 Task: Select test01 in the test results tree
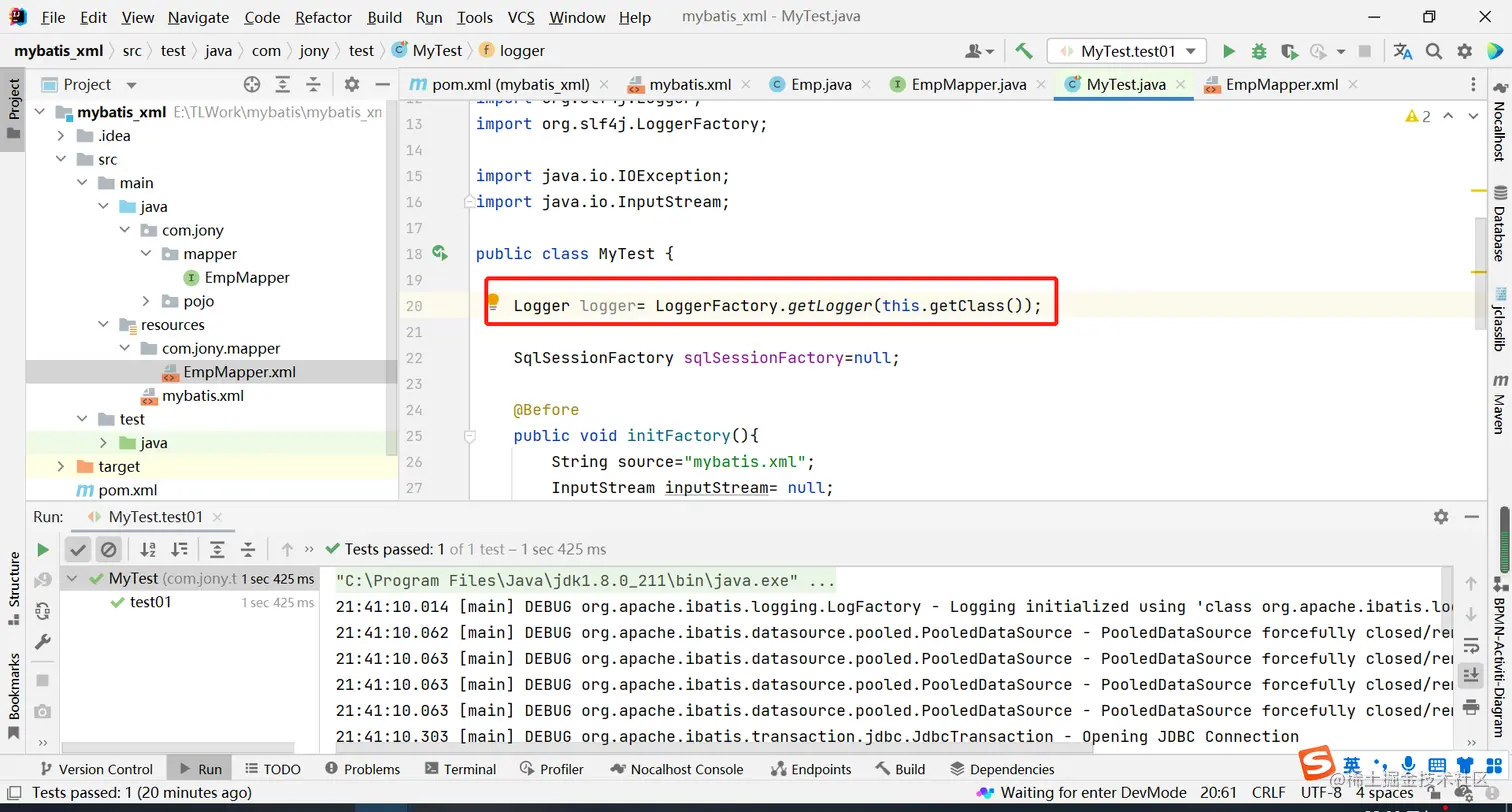(151, 602)
